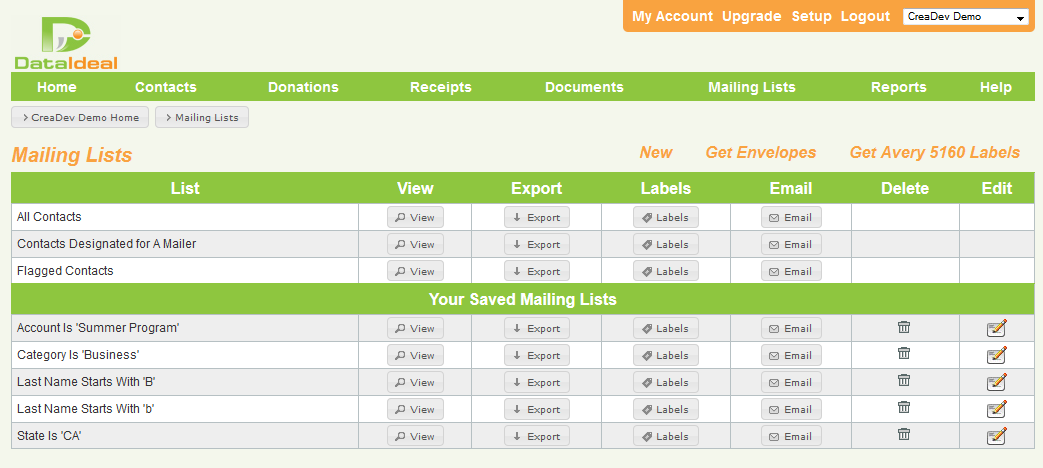Viewport: 1043px width, 468px height.
Task: Delete the State Is 'CA' list
Action: tap(904, 435)
